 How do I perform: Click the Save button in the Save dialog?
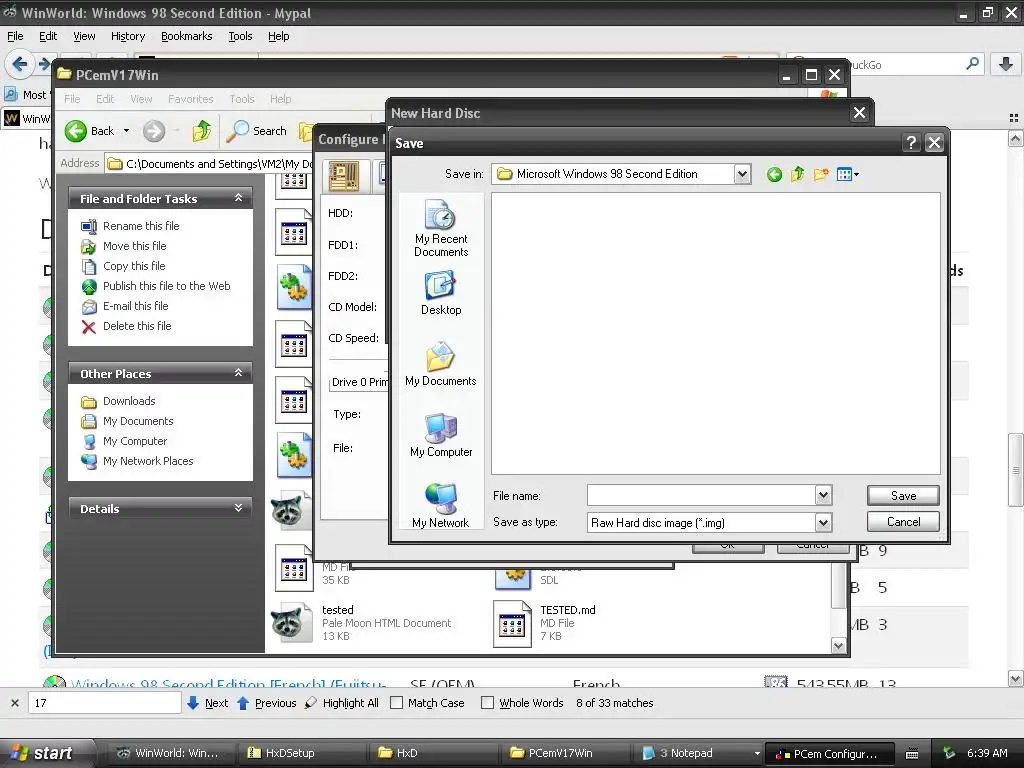(x=903, y=496)
